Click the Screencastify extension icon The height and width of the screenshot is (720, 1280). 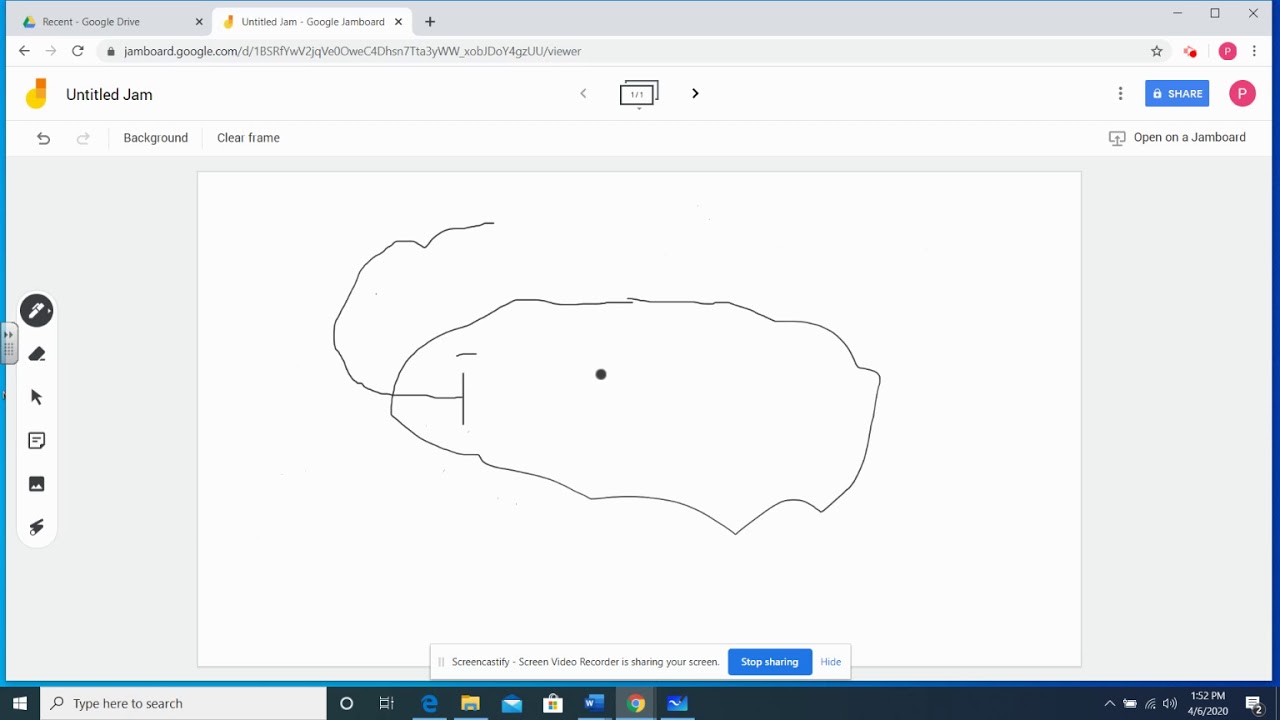click(1190, 51)
